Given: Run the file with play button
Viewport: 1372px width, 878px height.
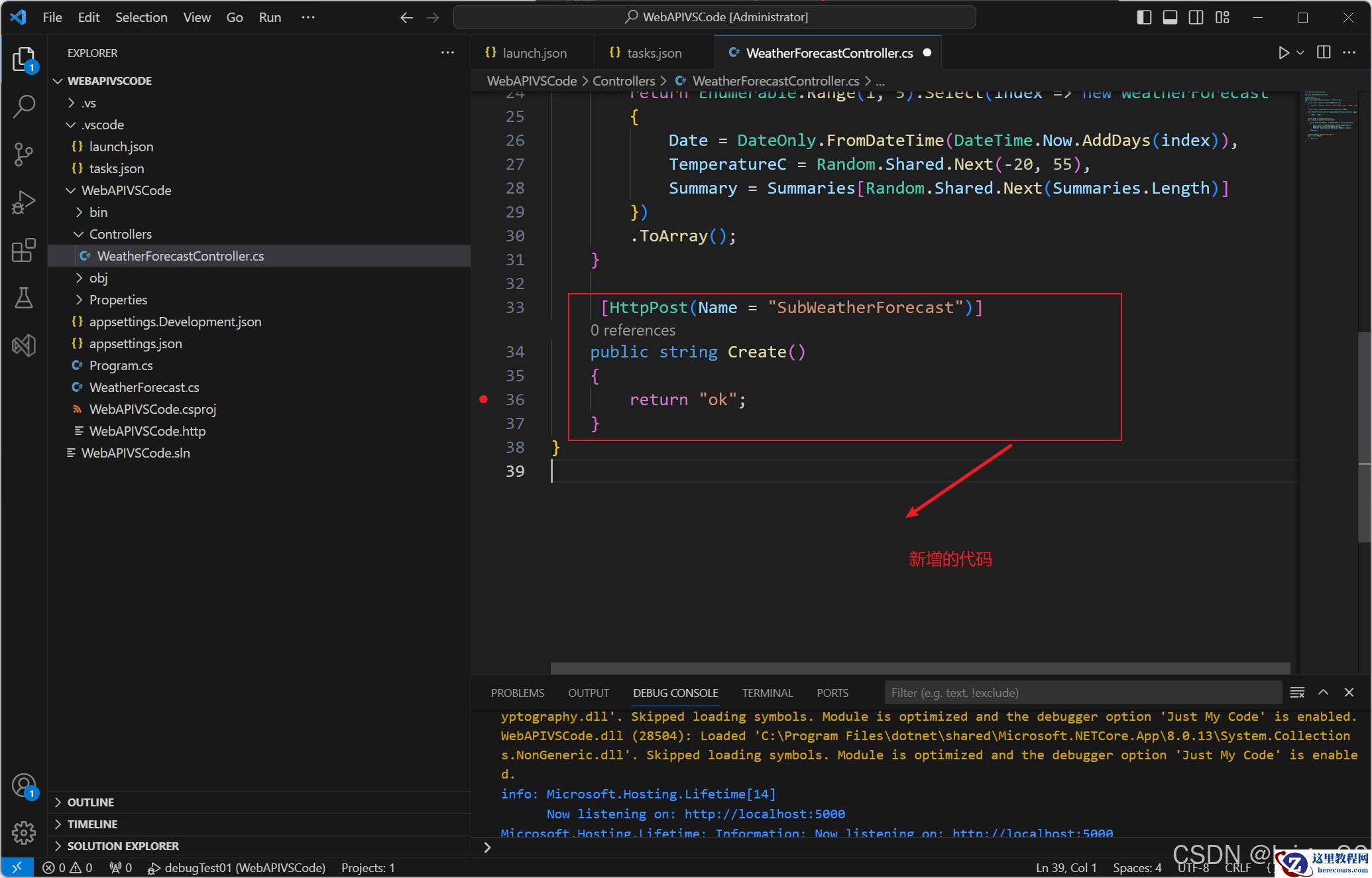Looking at the screenshot, I should pos(1283,52).
